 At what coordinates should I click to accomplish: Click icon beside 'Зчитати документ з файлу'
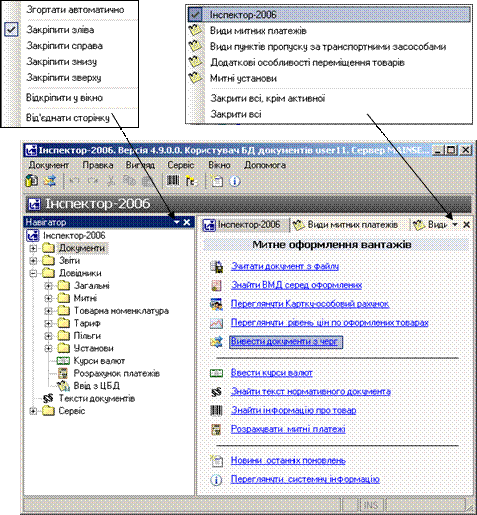217,266
